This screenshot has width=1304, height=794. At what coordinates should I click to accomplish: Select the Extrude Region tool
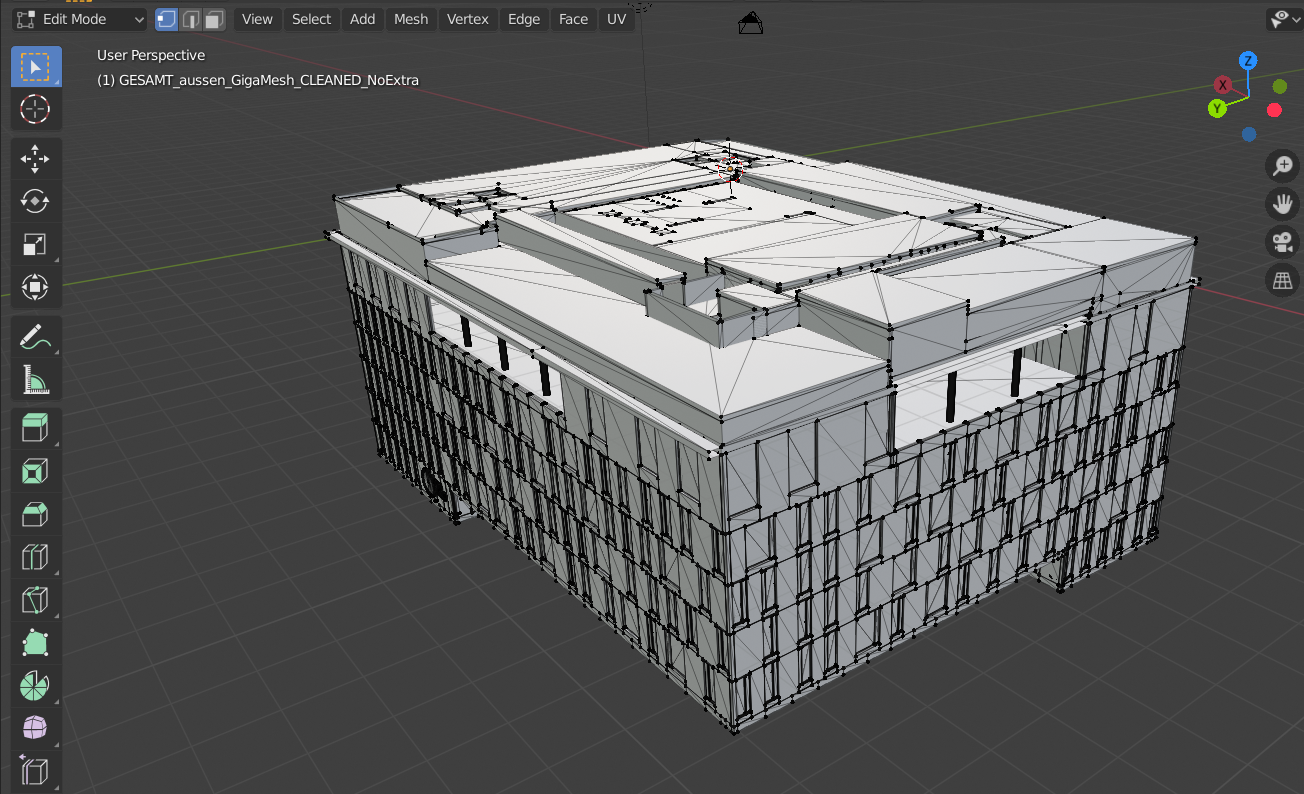[36, 429]
